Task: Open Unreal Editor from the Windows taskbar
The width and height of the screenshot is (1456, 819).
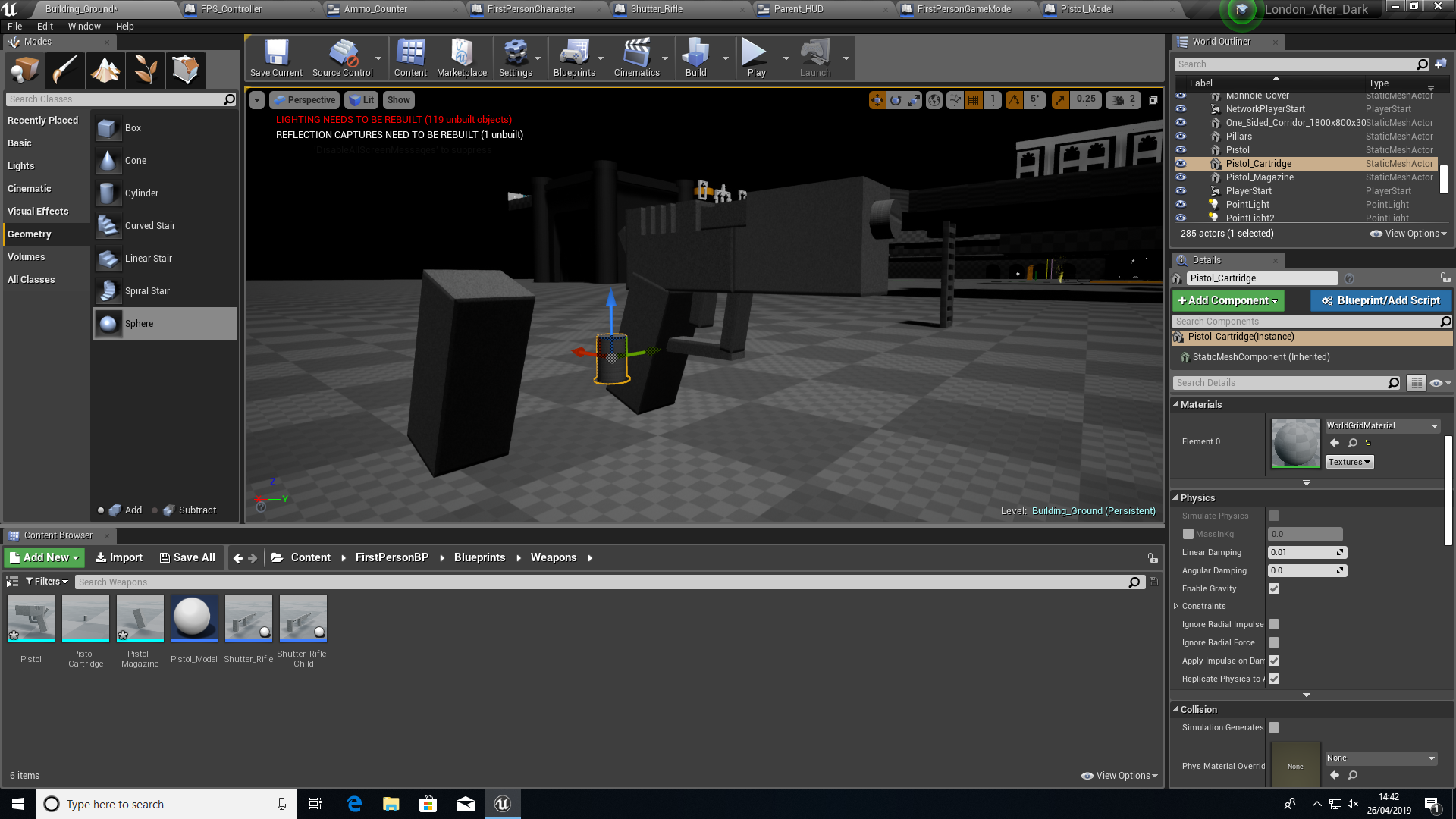Action: tap(502, 804)
